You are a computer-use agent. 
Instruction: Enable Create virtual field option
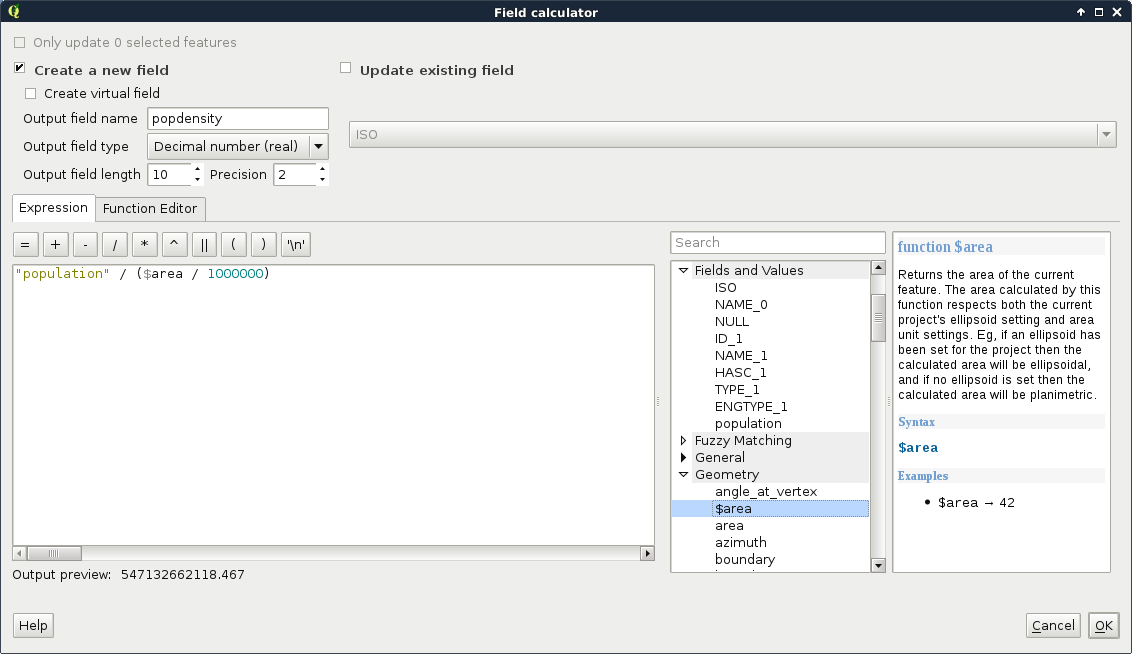click(31, 93)
